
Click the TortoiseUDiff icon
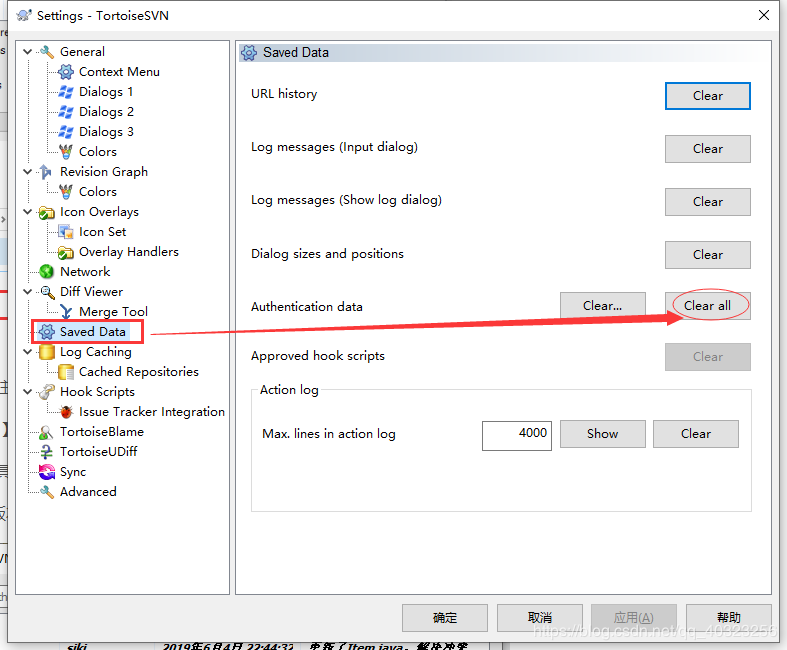(47, 452)
